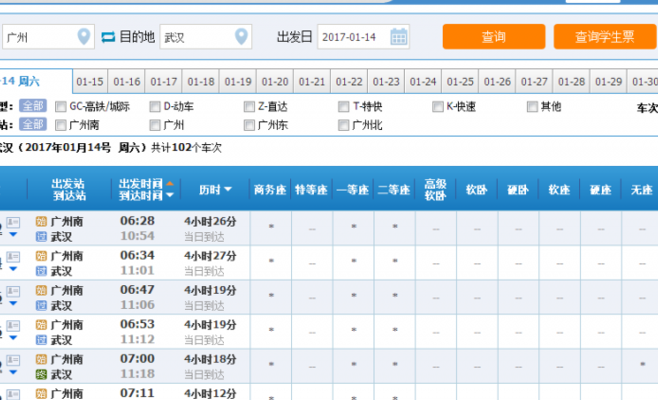This screenshot has height=400, width=658.
Task: Sort by 历时 duration arrow
Action: [x=228, y=190]
